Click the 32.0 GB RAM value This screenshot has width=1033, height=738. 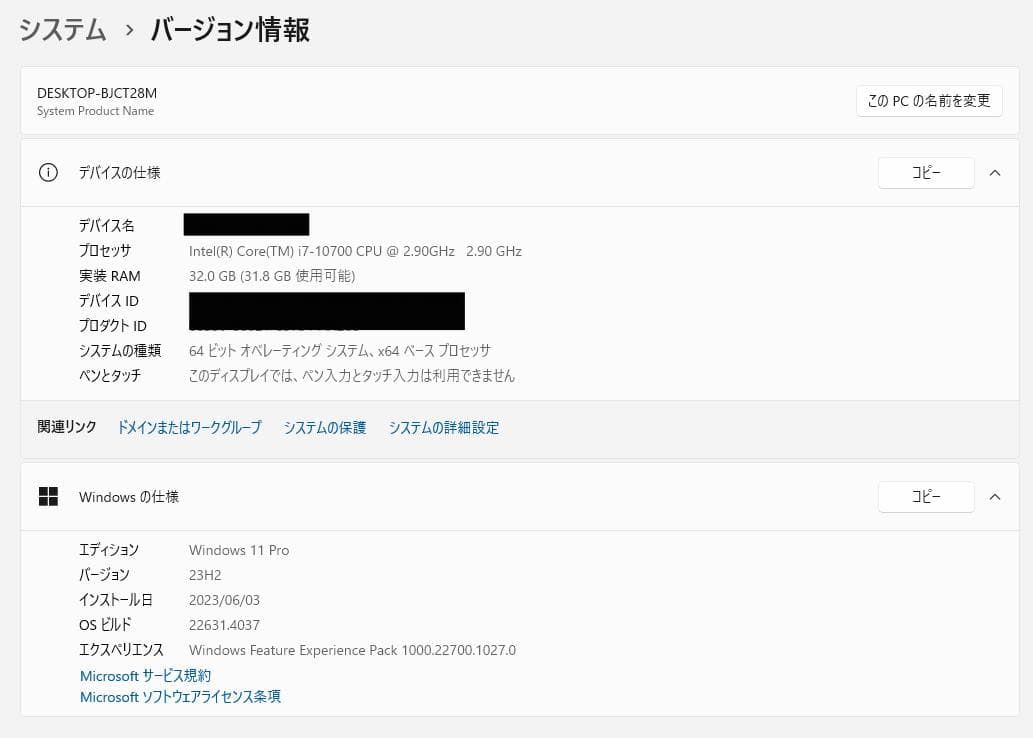tap(272, 276)
